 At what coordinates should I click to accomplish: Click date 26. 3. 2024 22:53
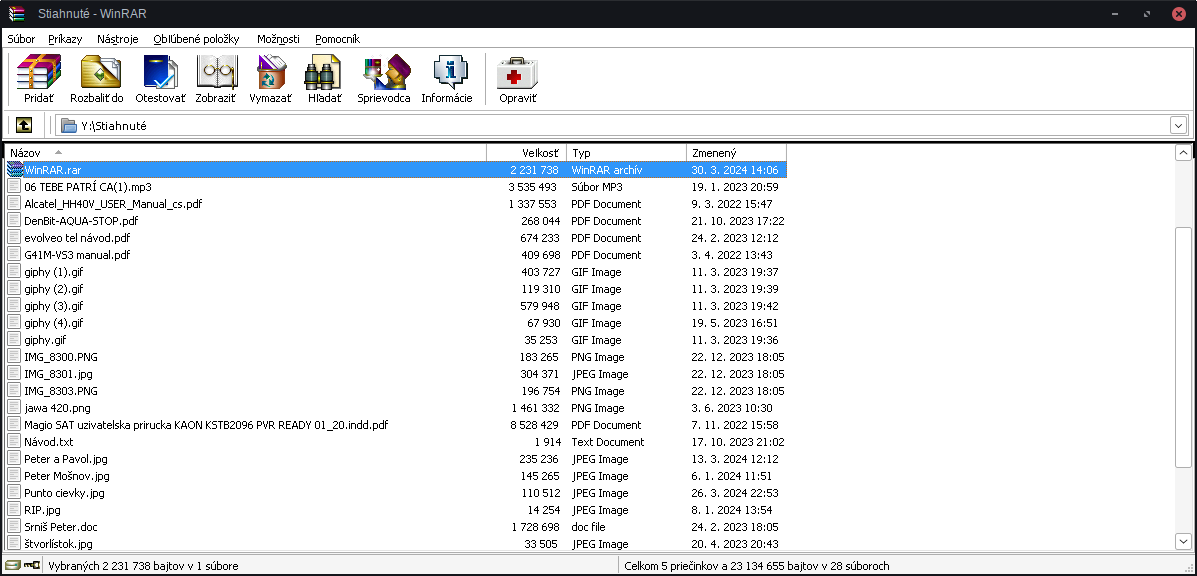coord(735,494)
